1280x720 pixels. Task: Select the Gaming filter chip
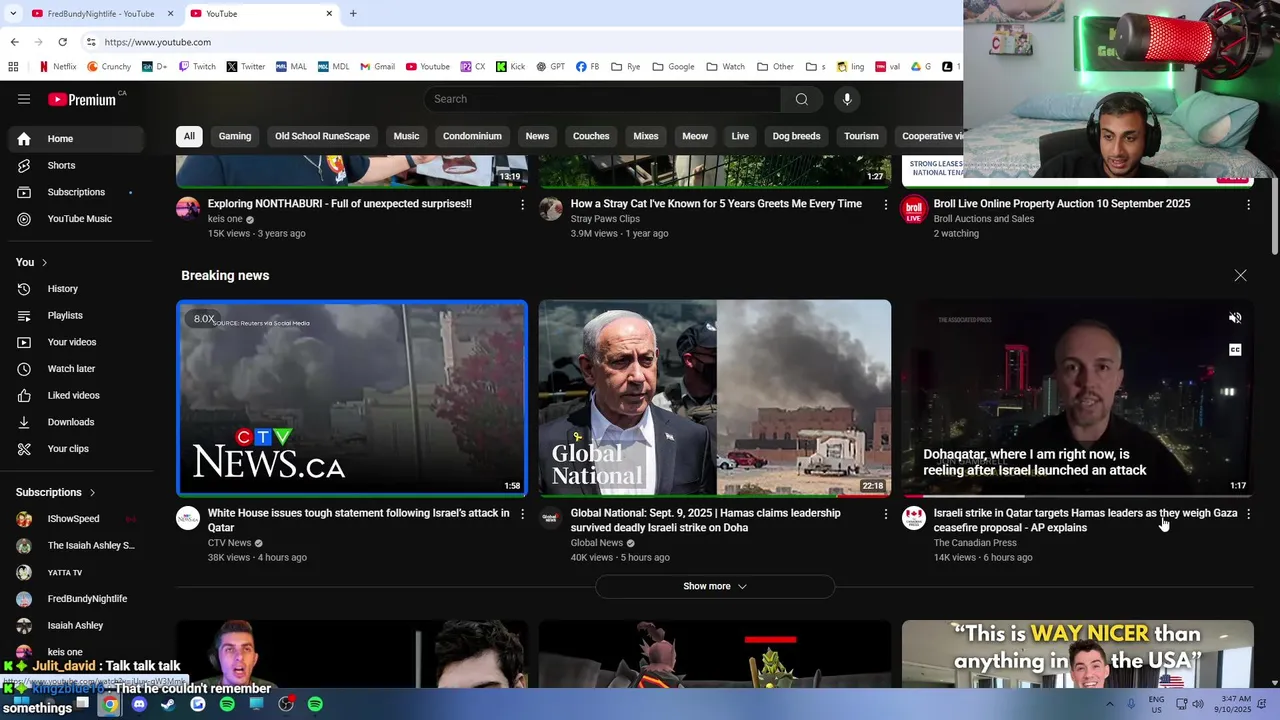pyautogui.click(x=235, y=136)
